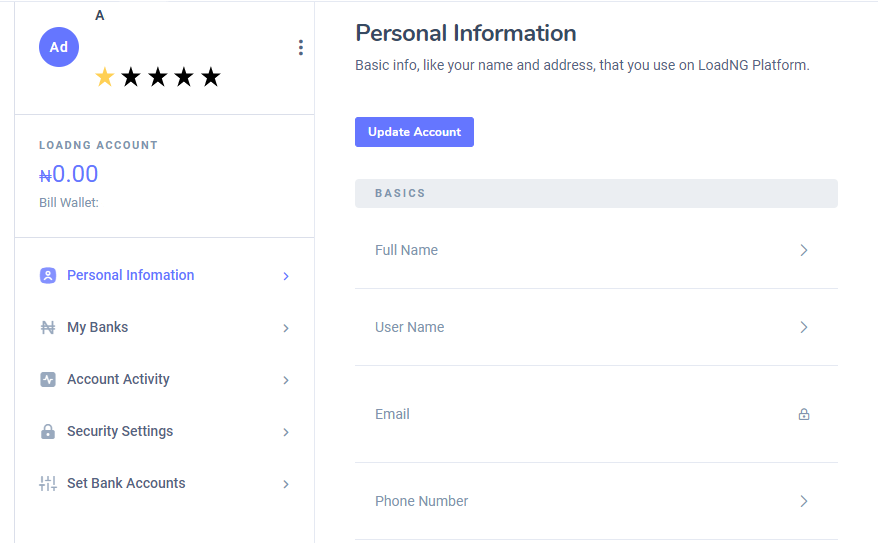This screenshot has height=543, width=878.
Task: Click the sliders icon for Set Bank Accounts
Action: [48, 483]
